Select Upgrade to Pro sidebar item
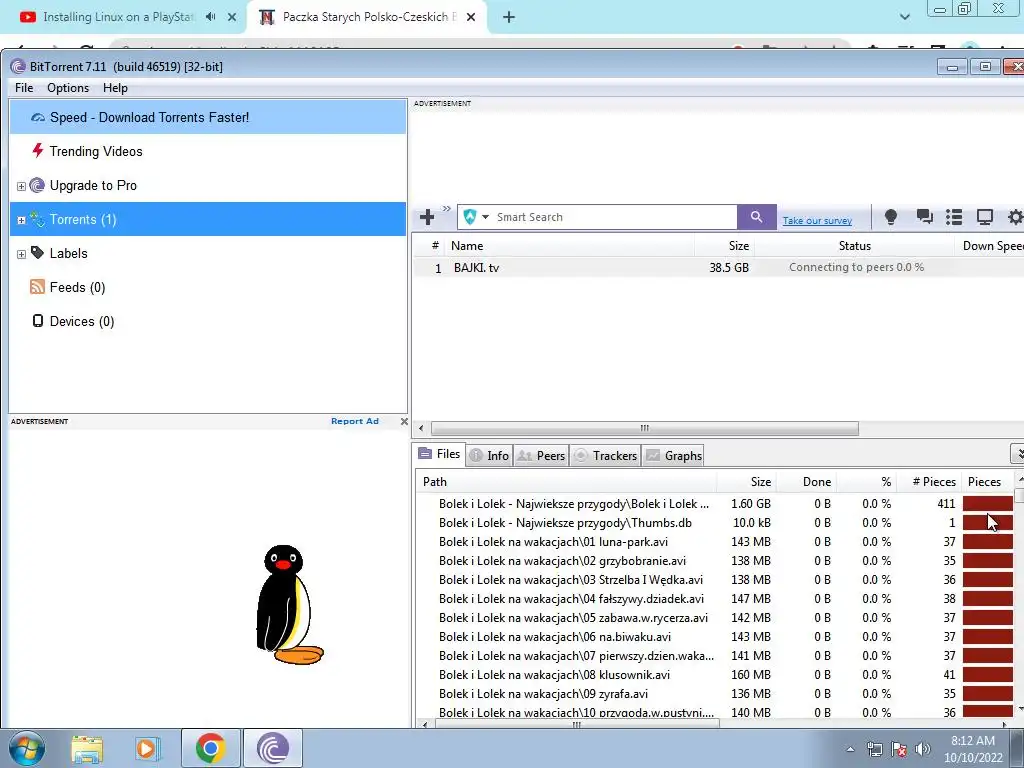The width and height of the screenshot is (1024, 768). coord(93,185)
